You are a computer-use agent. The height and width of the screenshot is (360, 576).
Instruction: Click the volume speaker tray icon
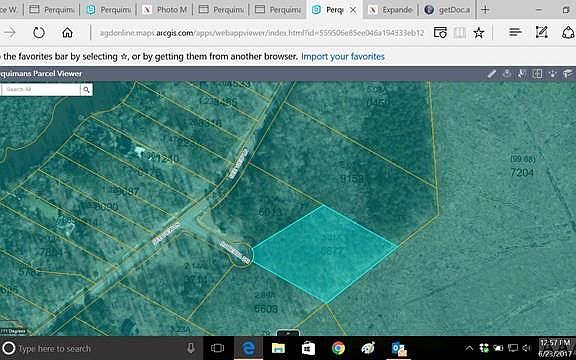pos(527,348)
